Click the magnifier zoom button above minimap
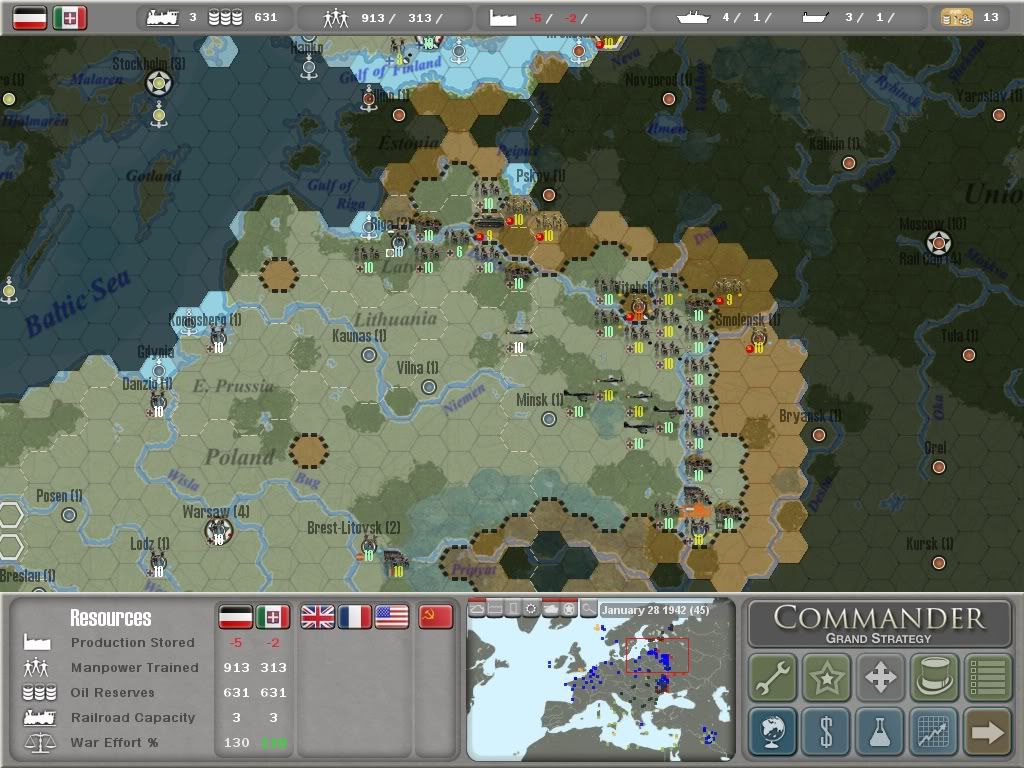Image resolution: width=1024 pixels, height=768 pixels. point(588,609)
